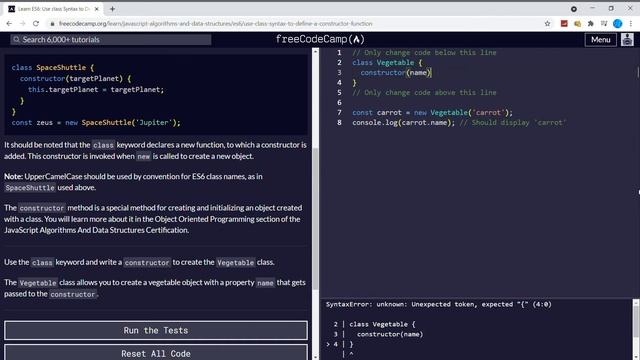Minimize the browser window

(592, 9)
